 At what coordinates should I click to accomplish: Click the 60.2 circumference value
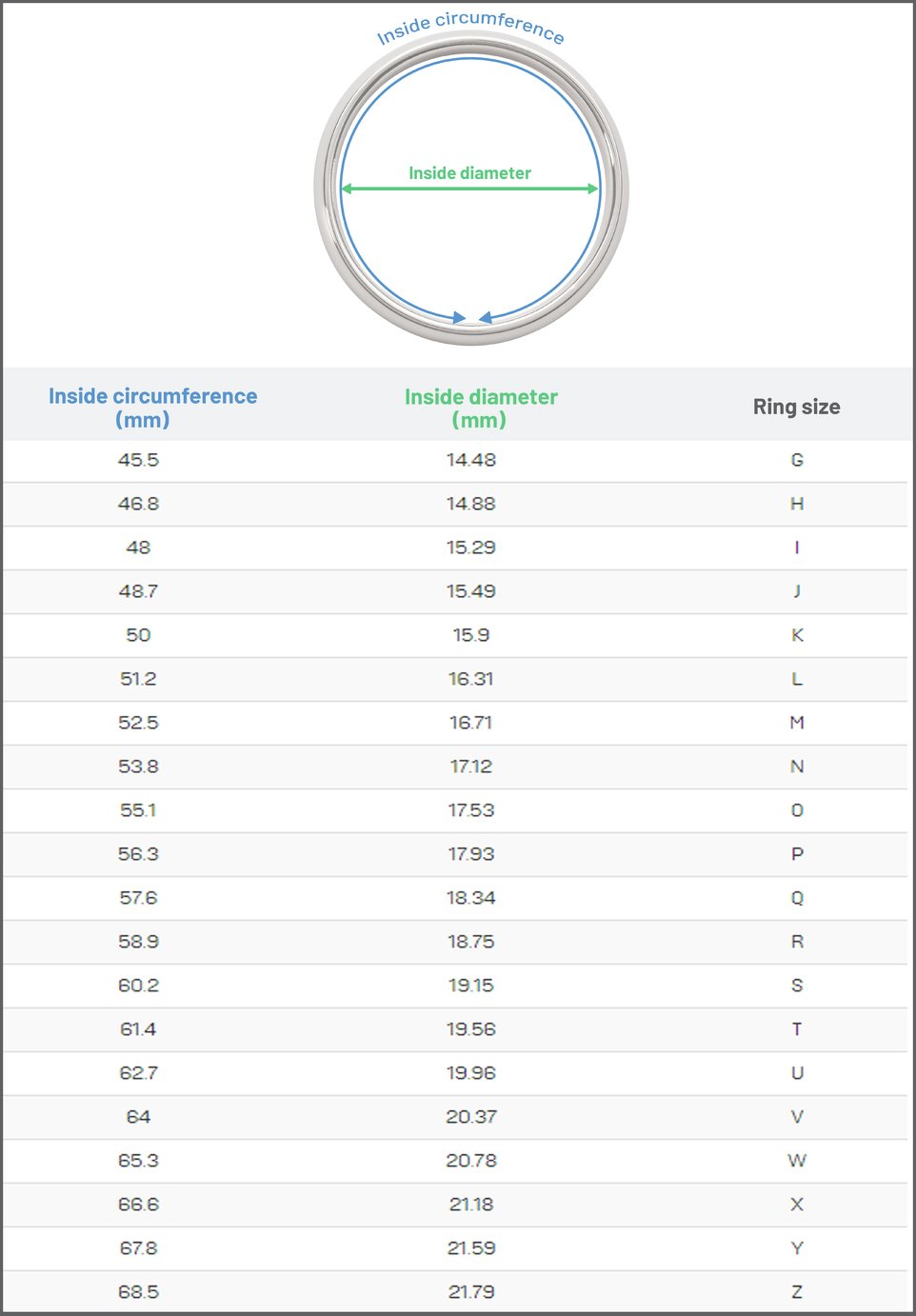point(138,986)
